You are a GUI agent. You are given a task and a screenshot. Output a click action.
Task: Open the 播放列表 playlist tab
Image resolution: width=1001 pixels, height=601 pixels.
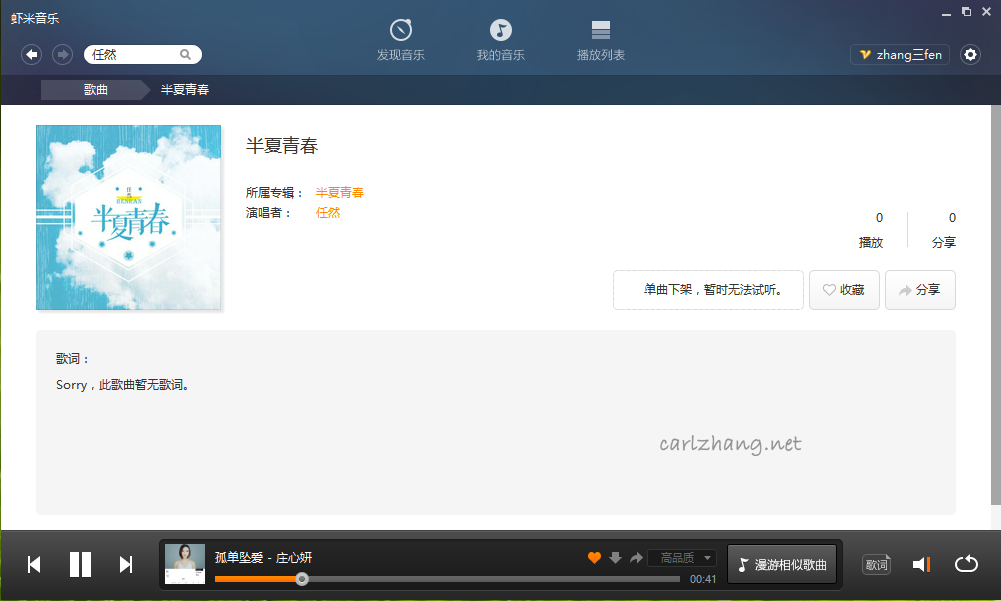(x=601, y=40)
